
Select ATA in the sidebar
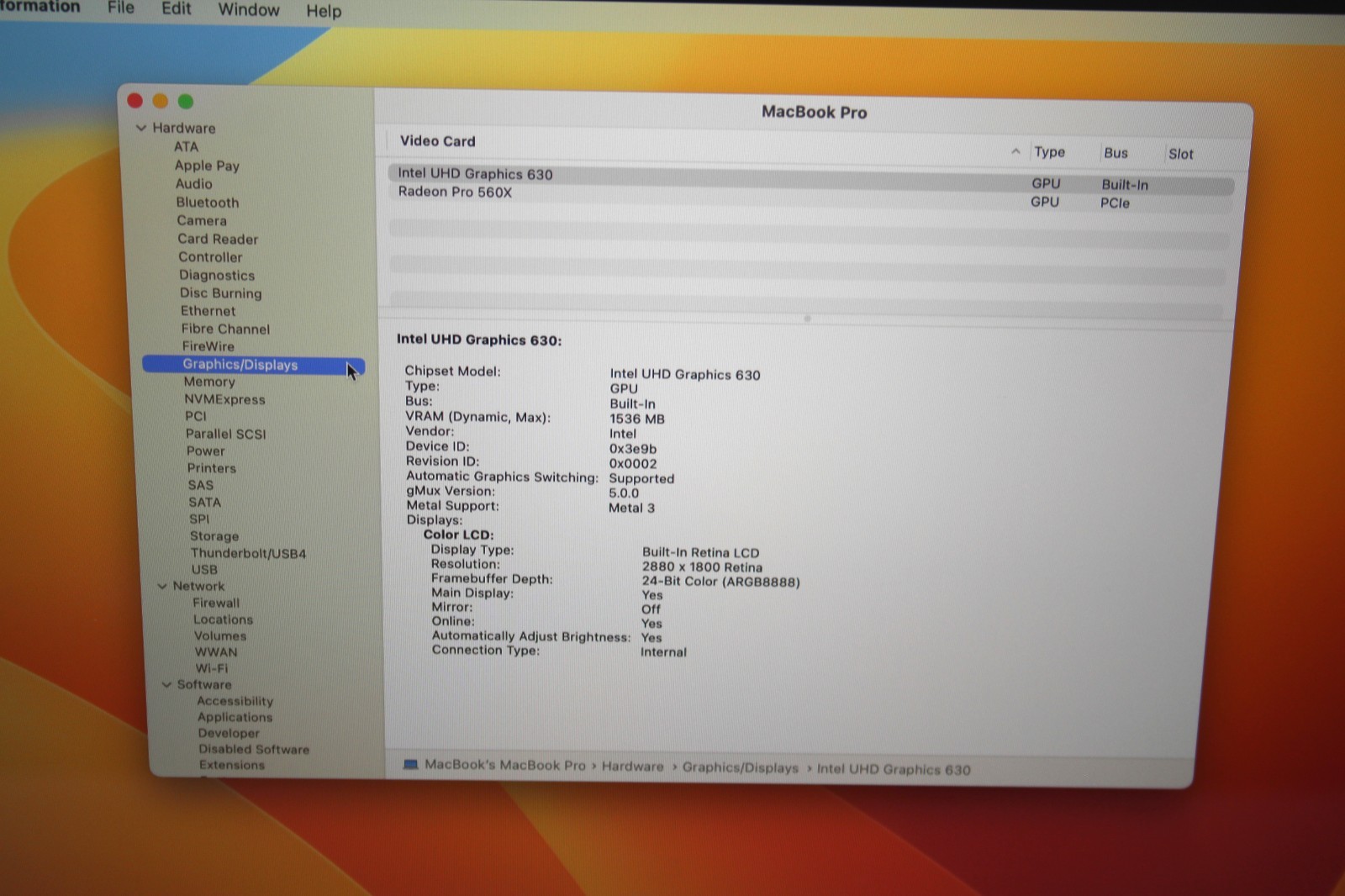(186, 146)
